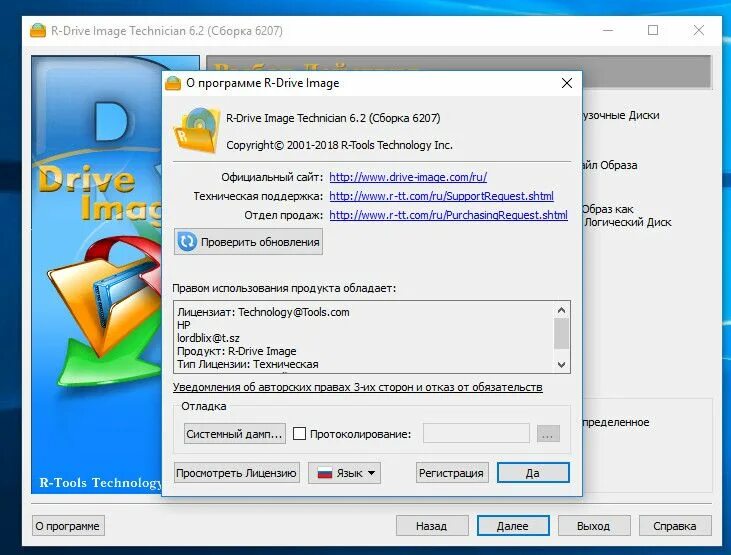Click the license info scrollbar thumb

[561, 333]
